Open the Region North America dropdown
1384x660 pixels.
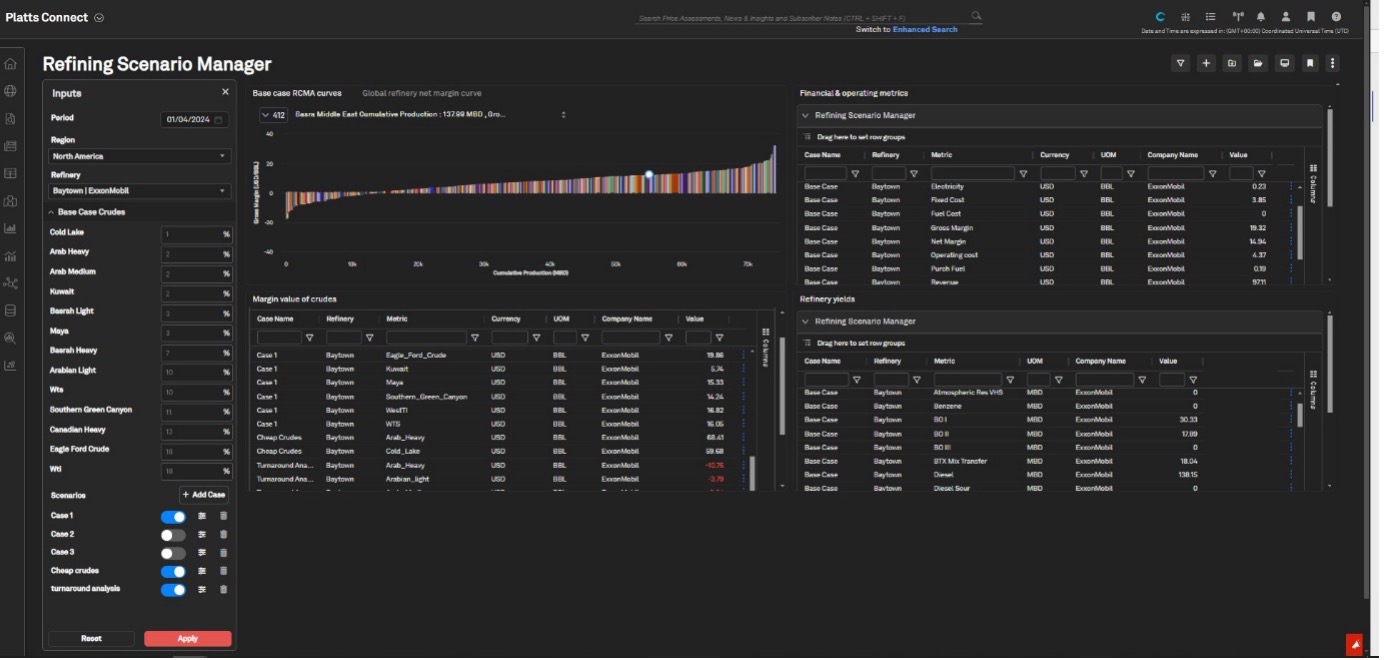tap(140, 156)
